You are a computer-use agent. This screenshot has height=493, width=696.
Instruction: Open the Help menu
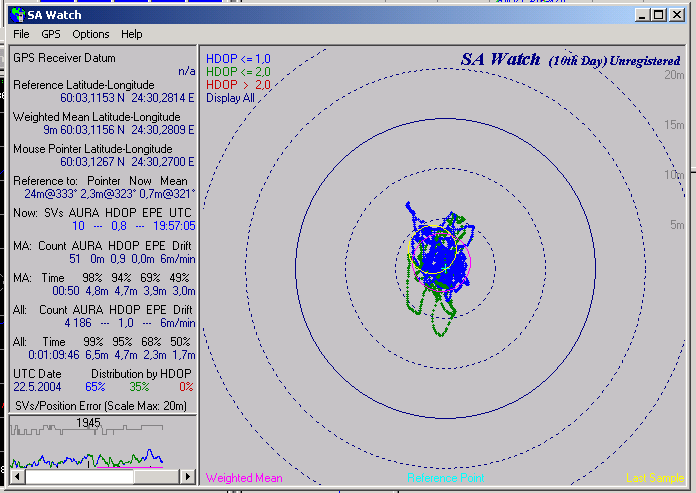[x=131, y=34]
